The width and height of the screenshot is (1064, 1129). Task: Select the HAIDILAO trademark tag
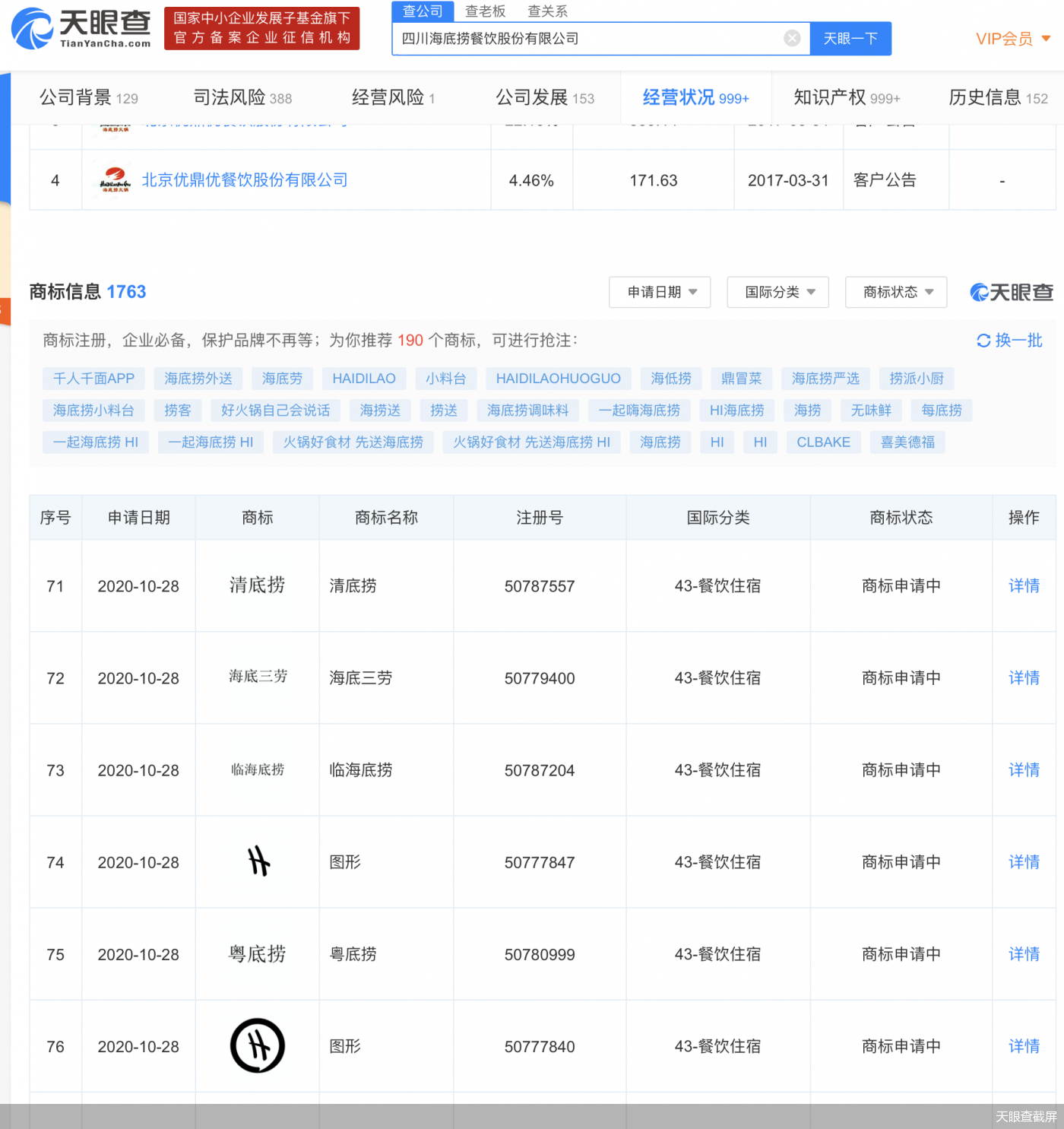click(x=364, y=378)
